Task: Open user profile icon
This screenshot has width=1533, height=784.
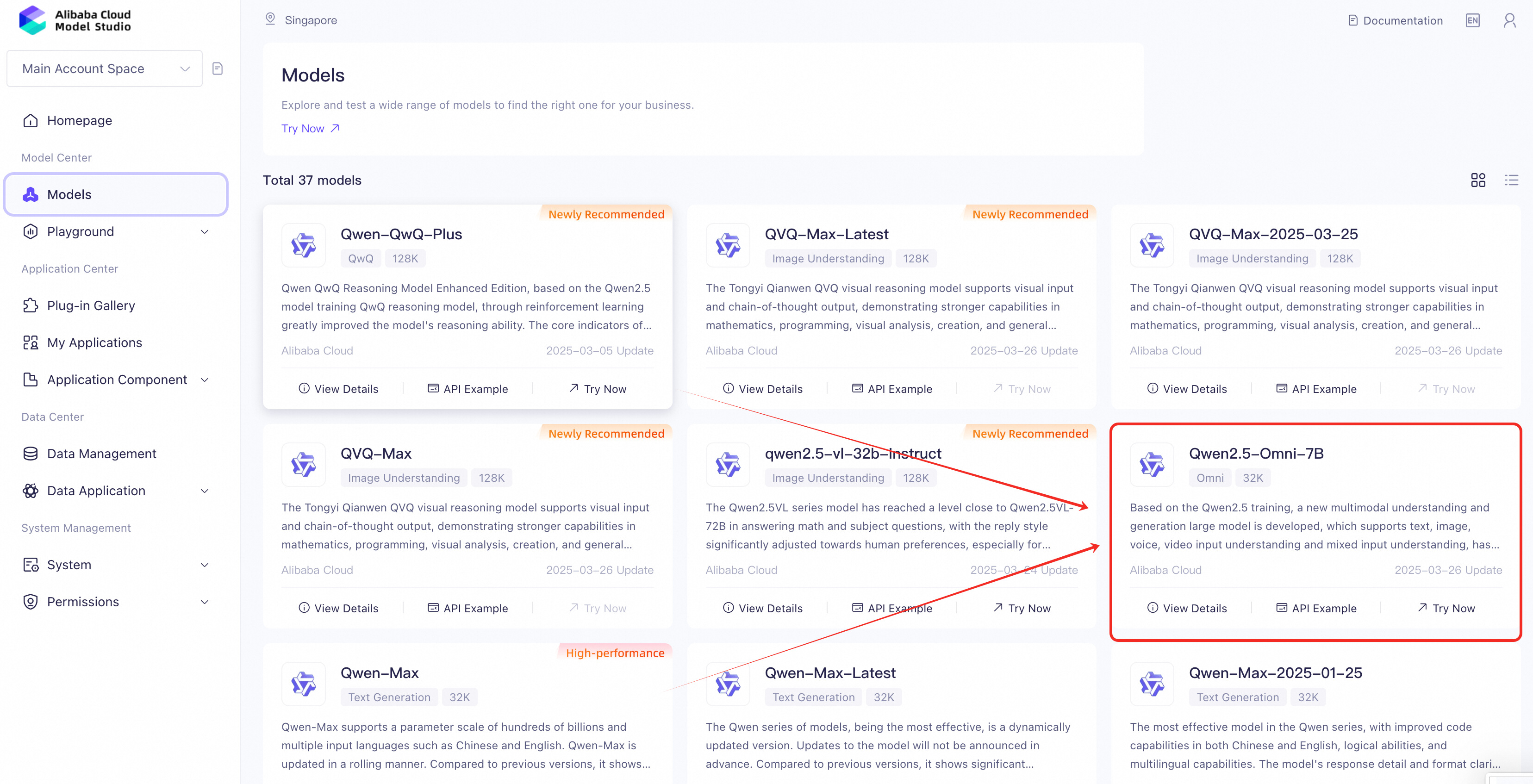Action: (x=1509, y=21)
